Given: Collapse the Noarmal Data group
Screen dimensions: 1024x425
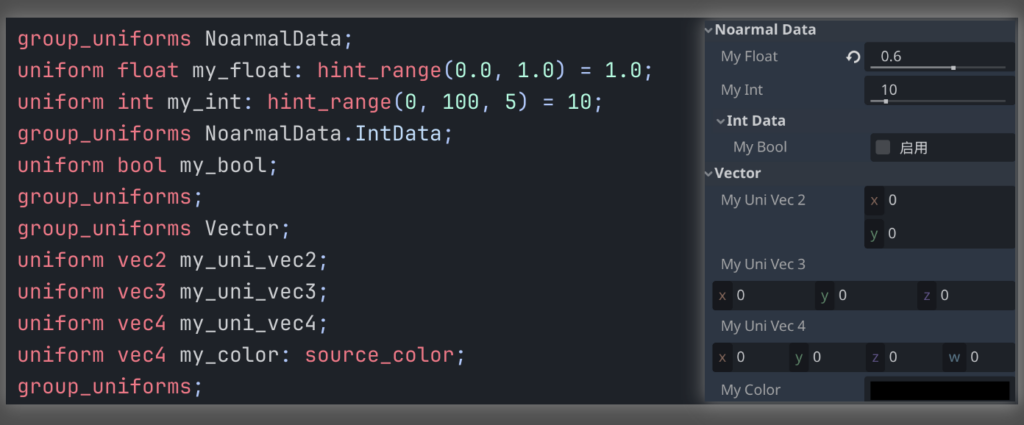Looking at the screenshot, I should tap(709, 30).
